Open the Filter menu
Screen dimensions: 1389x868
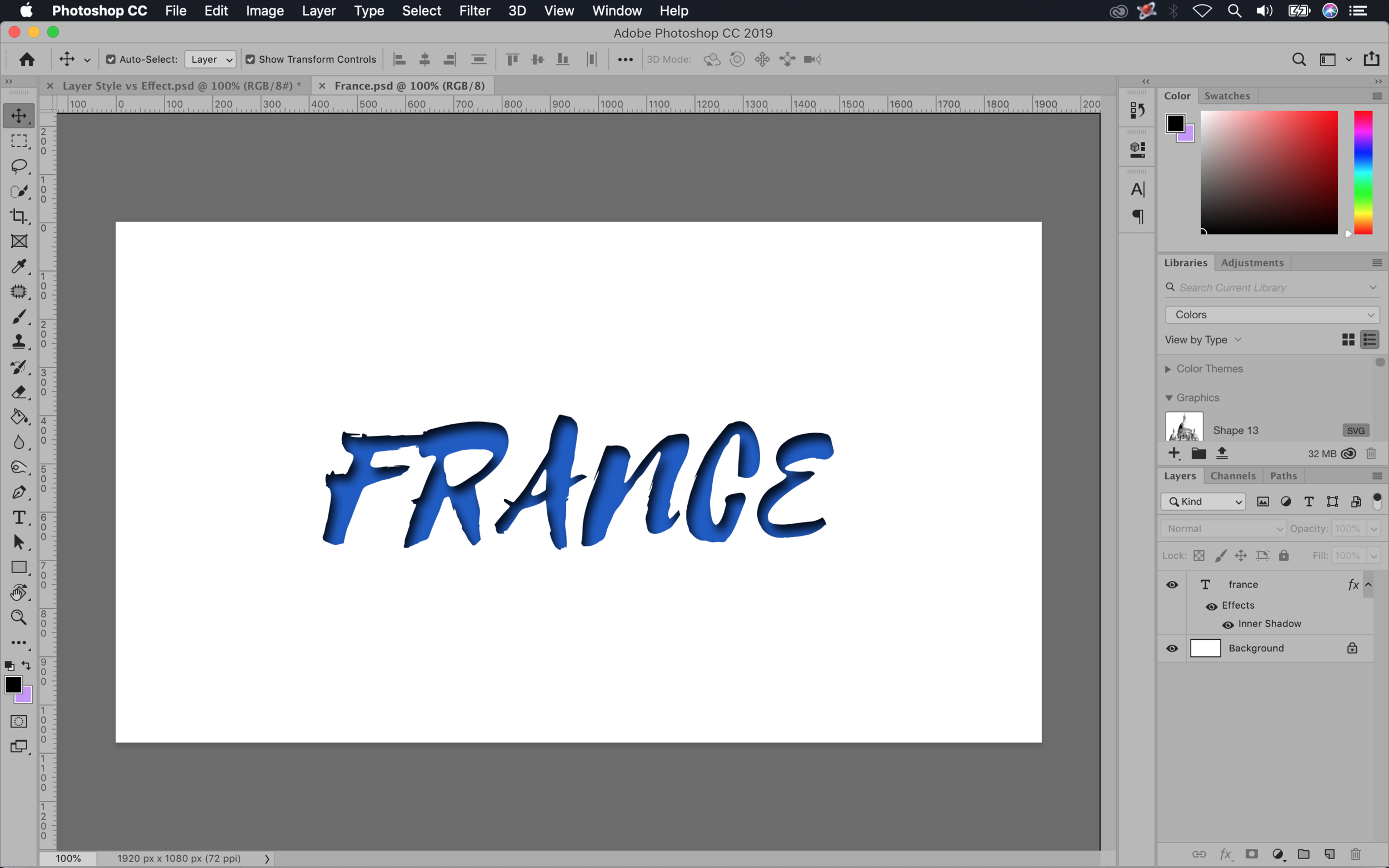coord(474,11)
